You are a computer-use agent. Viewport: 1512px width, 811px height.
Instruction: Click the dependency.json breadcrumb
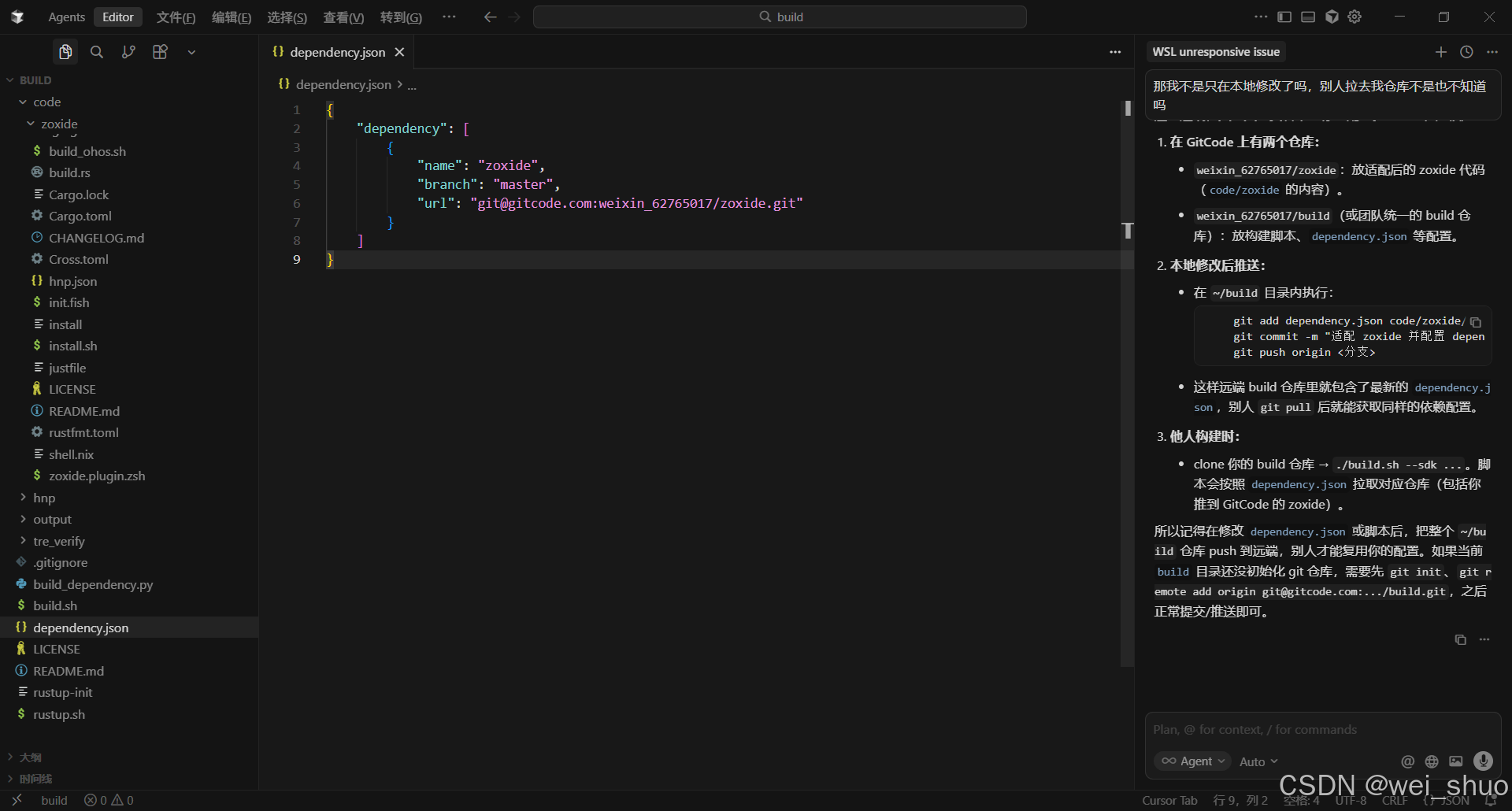[x=343, y=84]
